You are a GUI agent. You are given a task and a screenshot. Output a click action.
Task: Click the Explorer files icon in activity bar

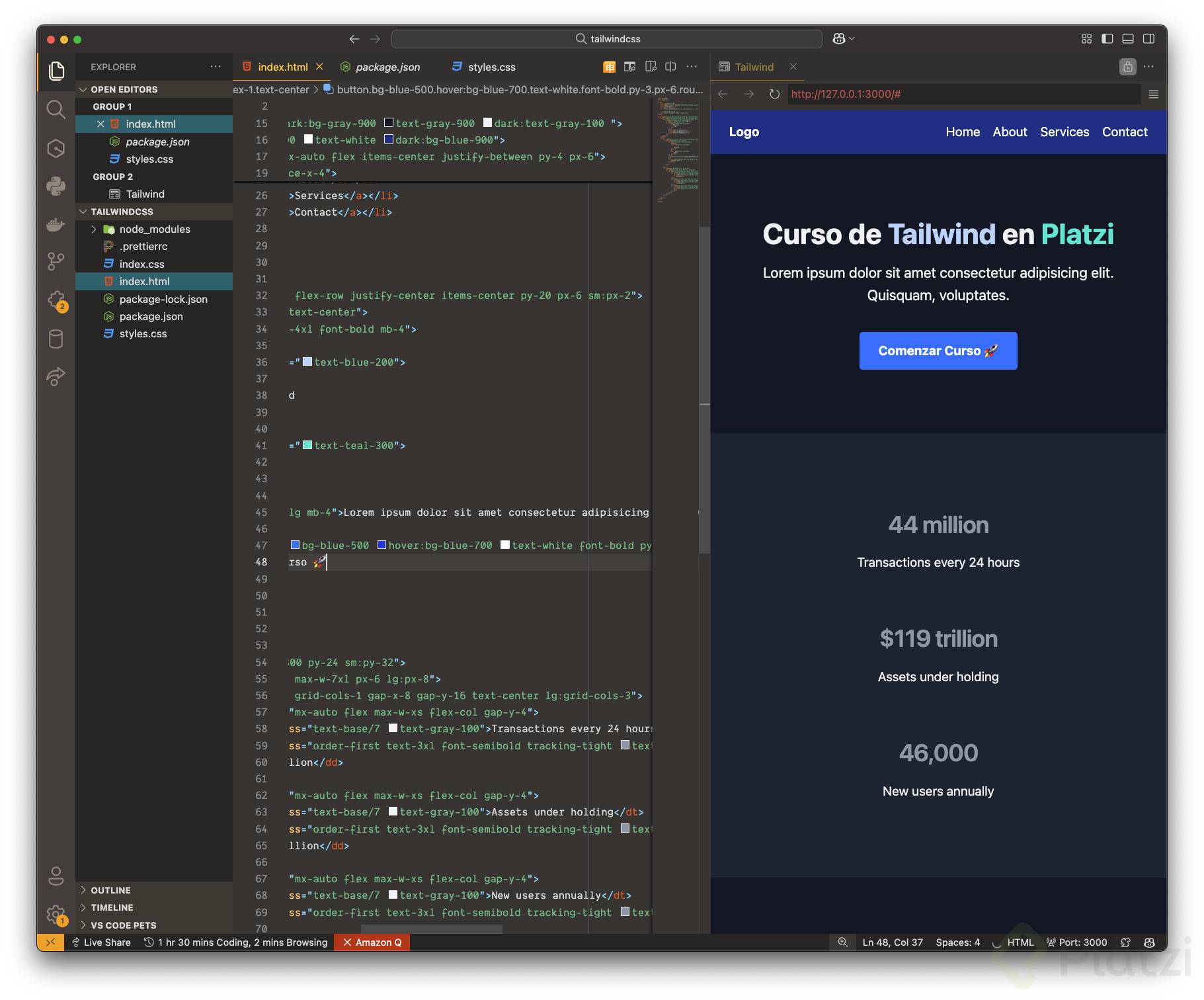[x=56, y=71]
